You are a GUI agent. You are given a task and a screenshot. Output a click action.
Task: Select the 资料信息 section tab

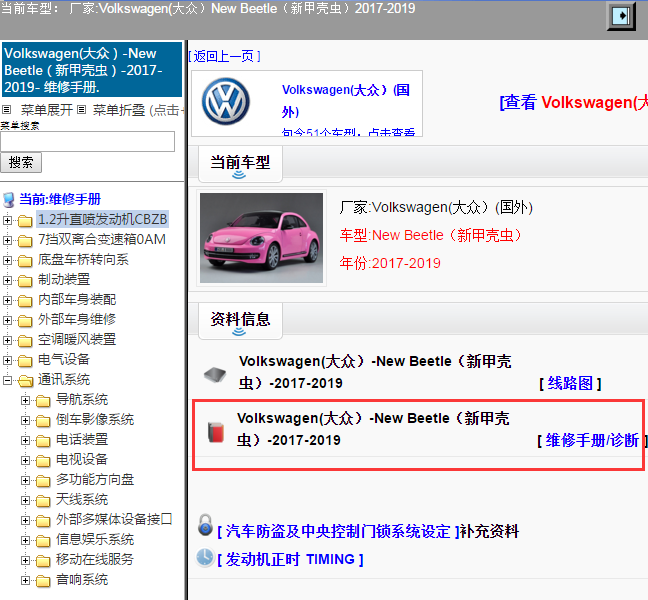pyautogui.click(x=240, y=321)
